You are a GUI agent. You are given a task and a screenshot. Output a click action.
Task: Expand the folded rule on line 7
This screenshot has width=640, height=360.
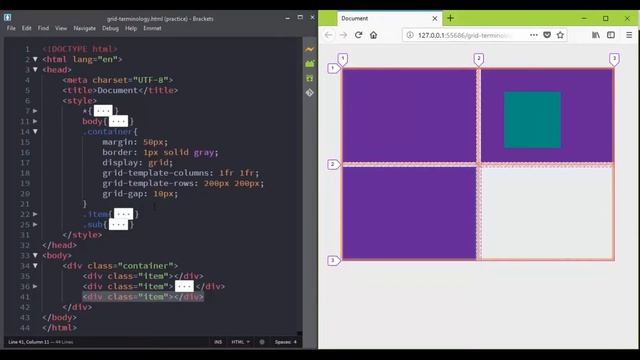pyautogui.click(x=35, y=111)
